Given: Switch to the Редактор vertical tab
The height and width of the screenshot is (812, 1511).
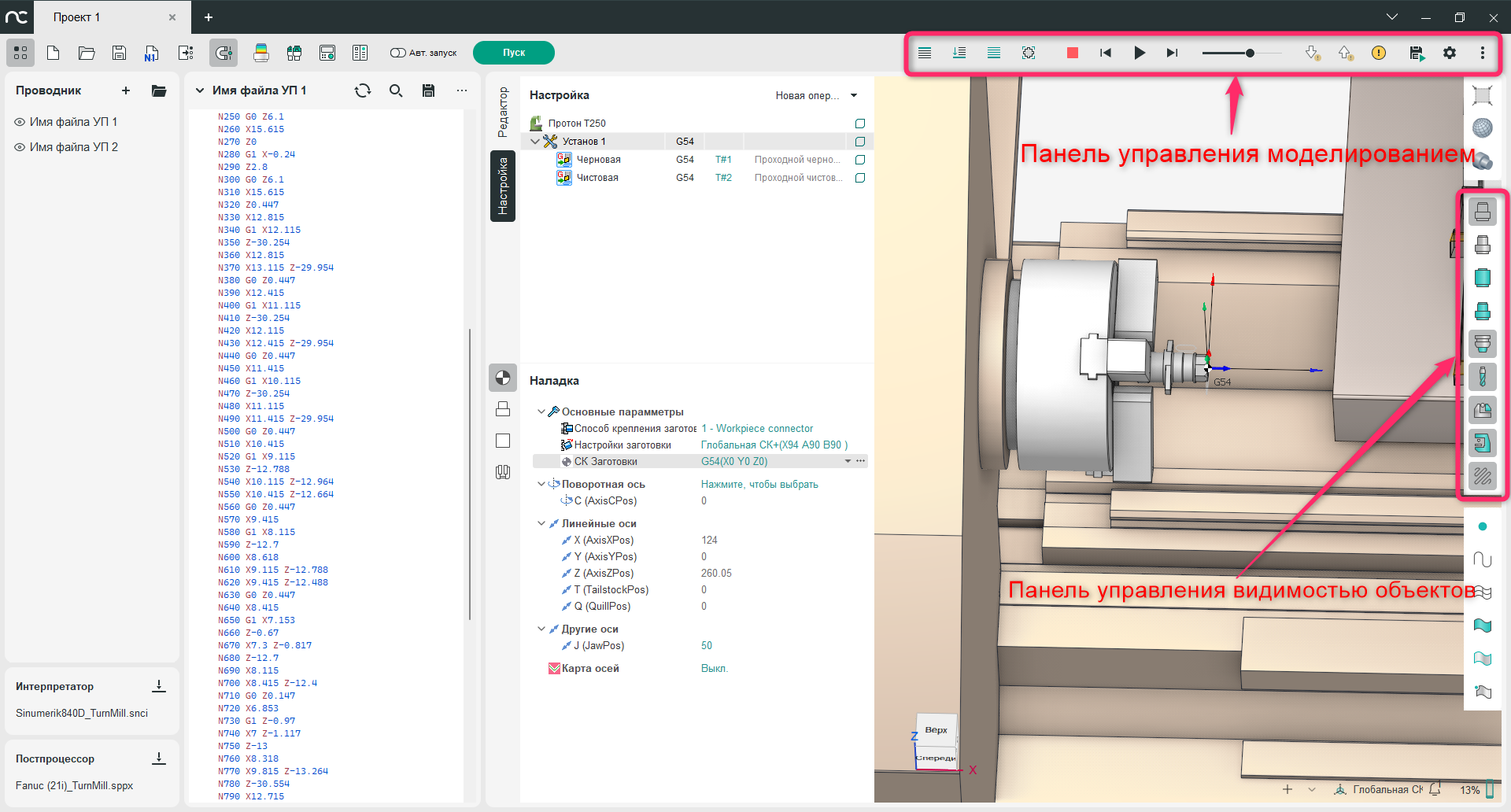Looking at the screenshot, I should (x=503, y=112).
